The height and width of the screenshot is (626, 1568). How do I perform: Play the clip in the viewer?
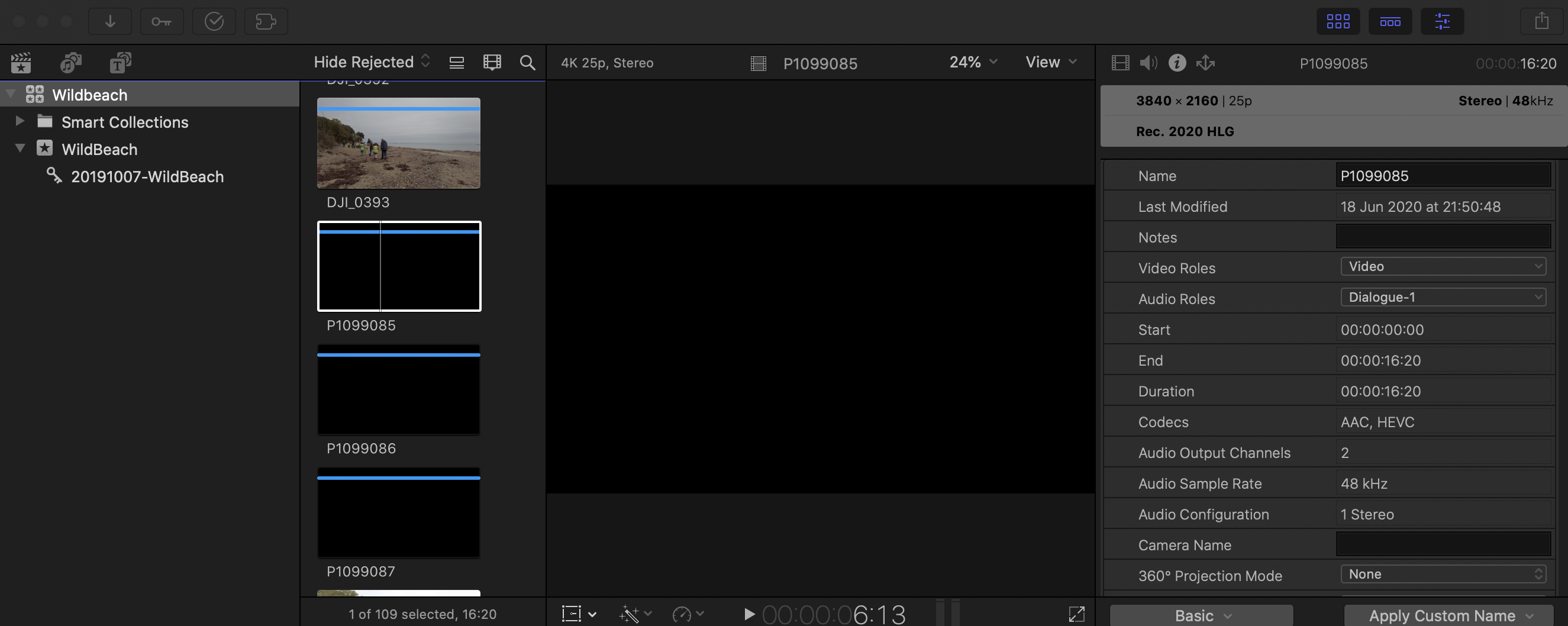point(749,614)
